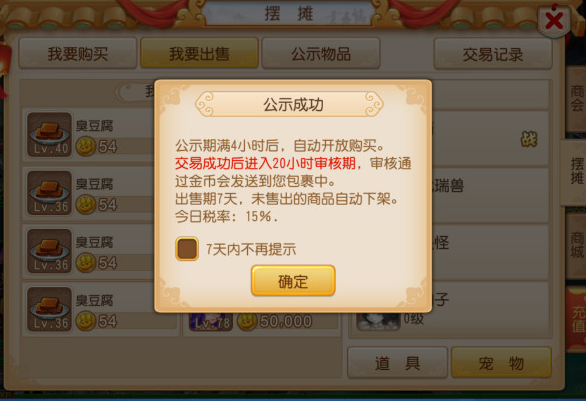Close the 摆摊 window with red X
Image resolution: width=586 pixels, height=401 pixels.
(554, 21)
